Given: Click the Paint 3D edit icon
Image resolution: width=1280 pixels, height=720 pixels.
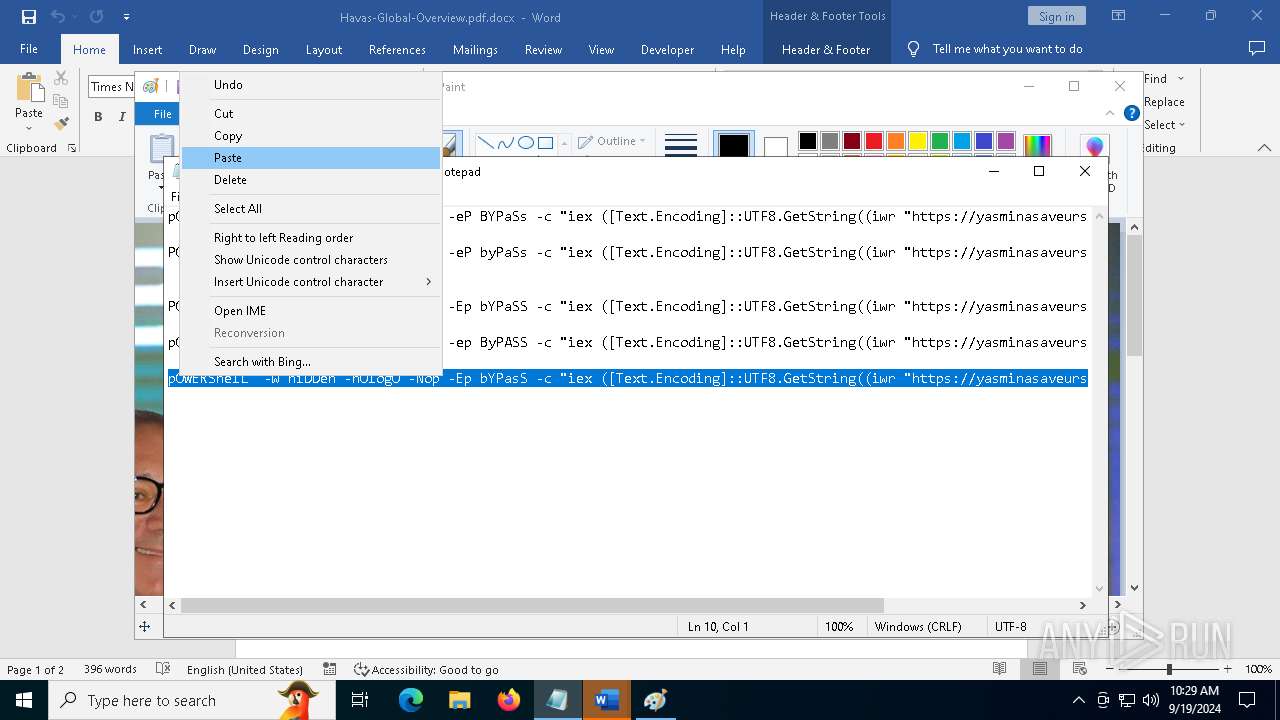Looking at the screenshot, I should click(x=1095, y=146).
